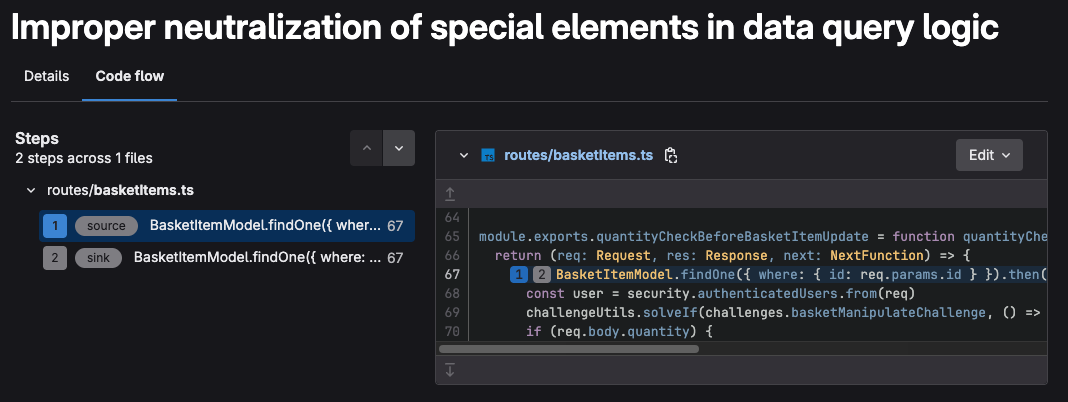Click the TypeScript file icon in header

[489, 155]
